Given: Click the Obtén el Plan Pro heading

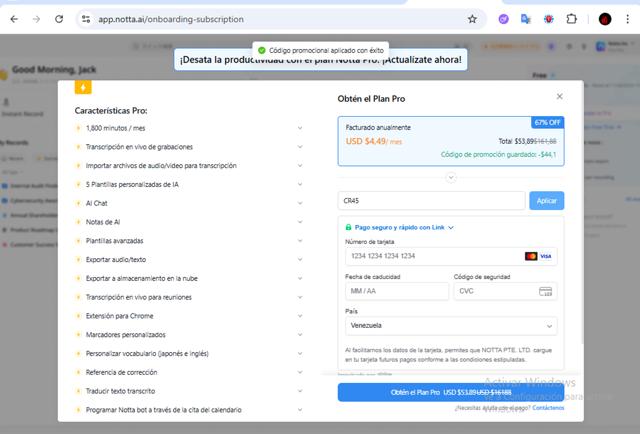Looking at the screenshot, I should coord(371,99).
